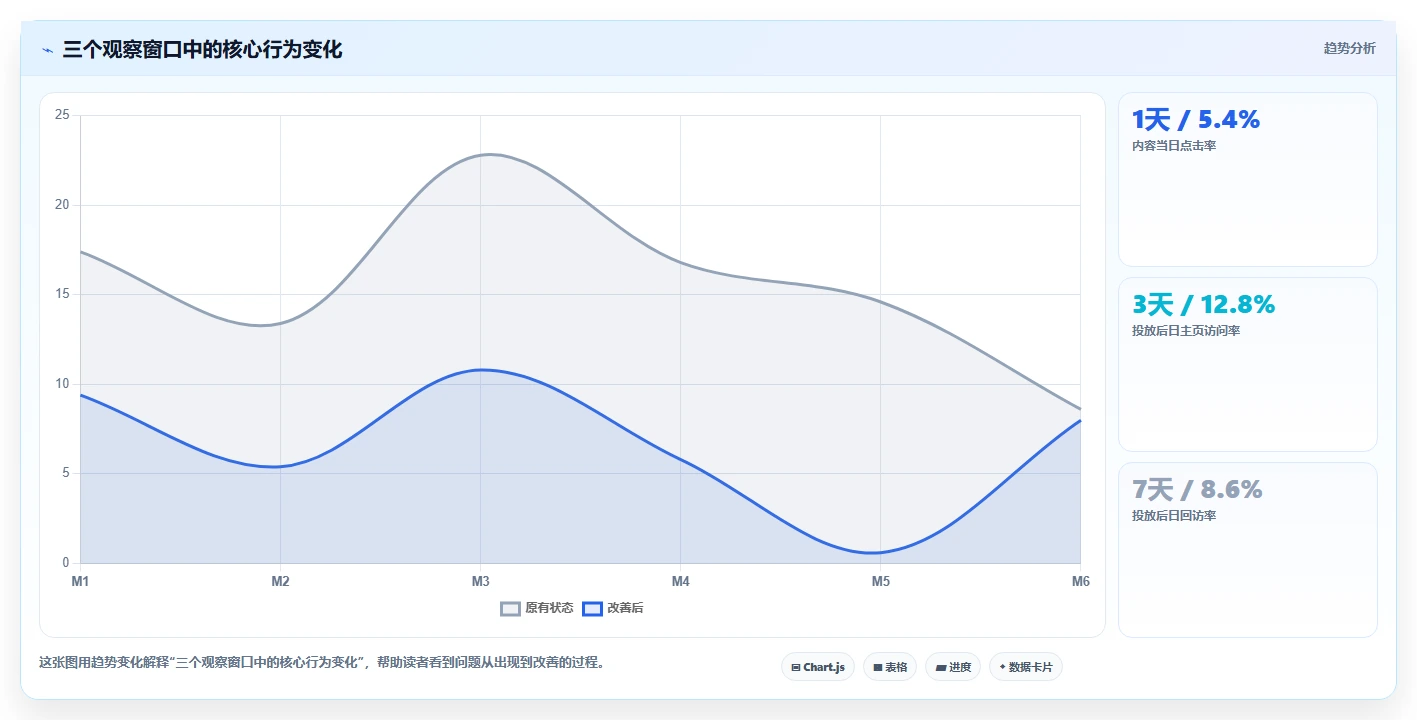Click the 投放后日回访率 caption
The height and width of the screenshot is (720, 1417).
(1174, 516)
